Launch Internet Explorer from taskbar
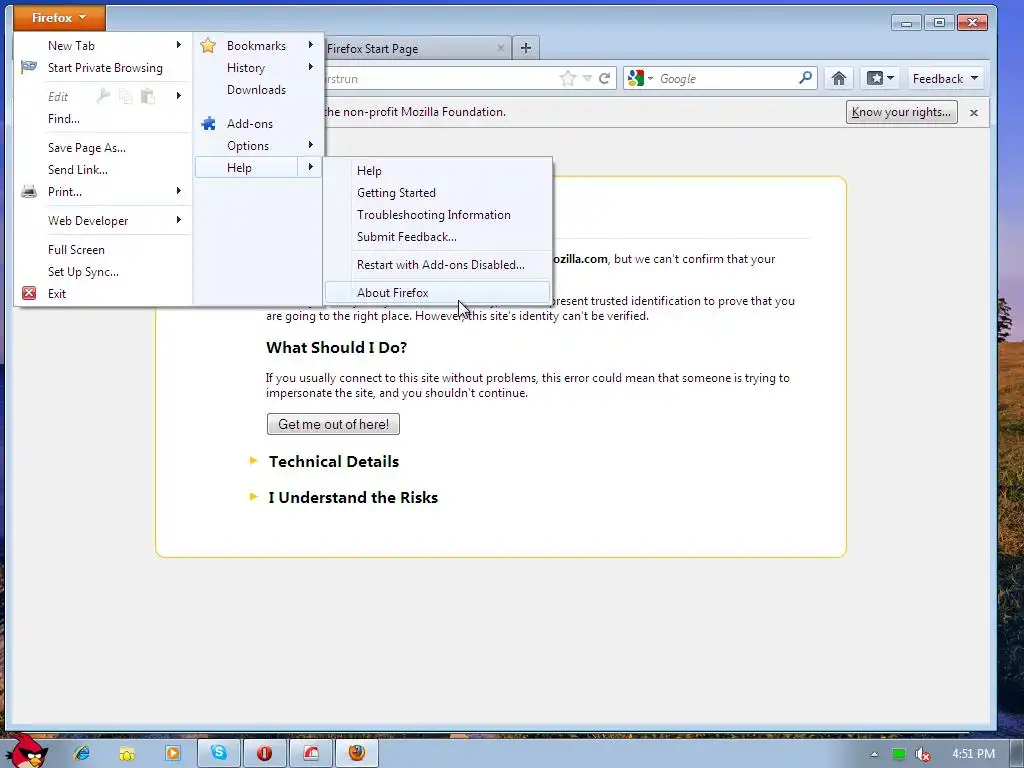The width and height of the screenshot is (1024, 768). 81,753
